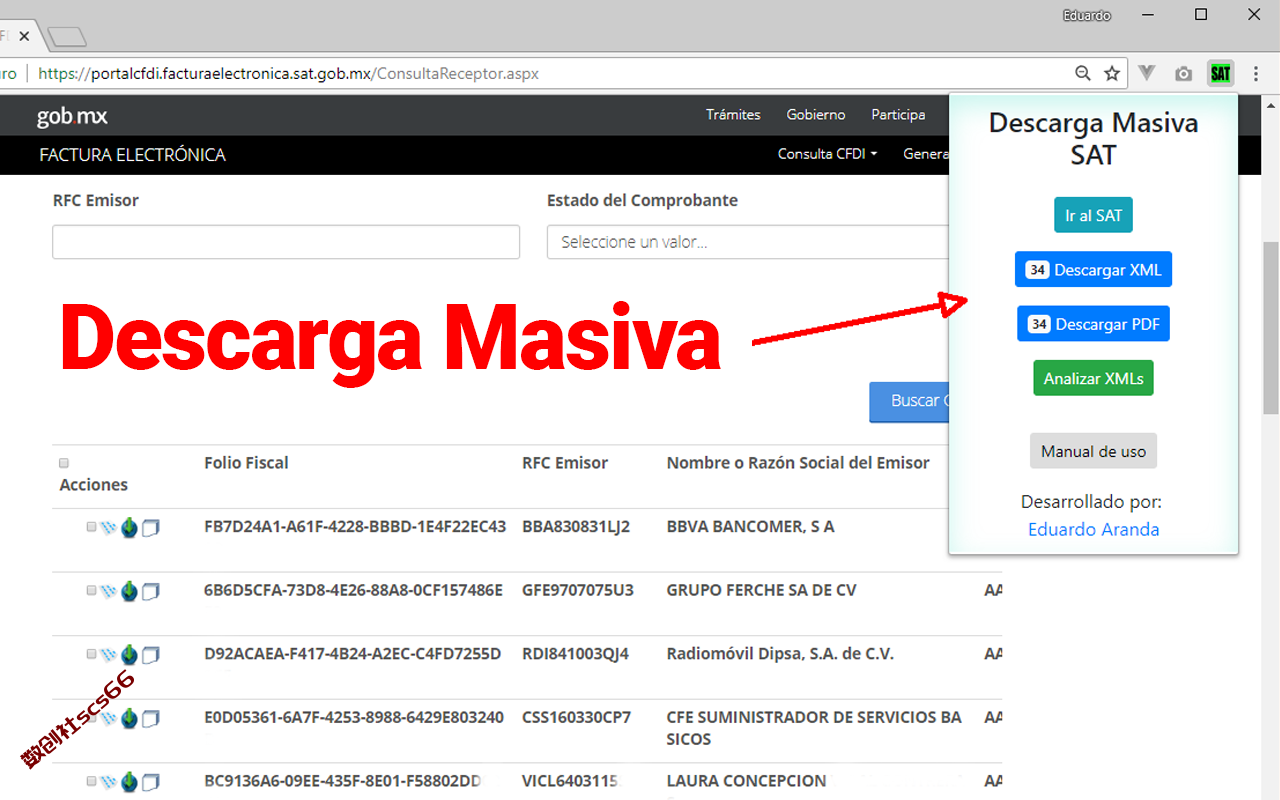Check the box in Radiomóvil Dipsa row
This screenshot has width=1280, height=800.
(x=91, y=654)
